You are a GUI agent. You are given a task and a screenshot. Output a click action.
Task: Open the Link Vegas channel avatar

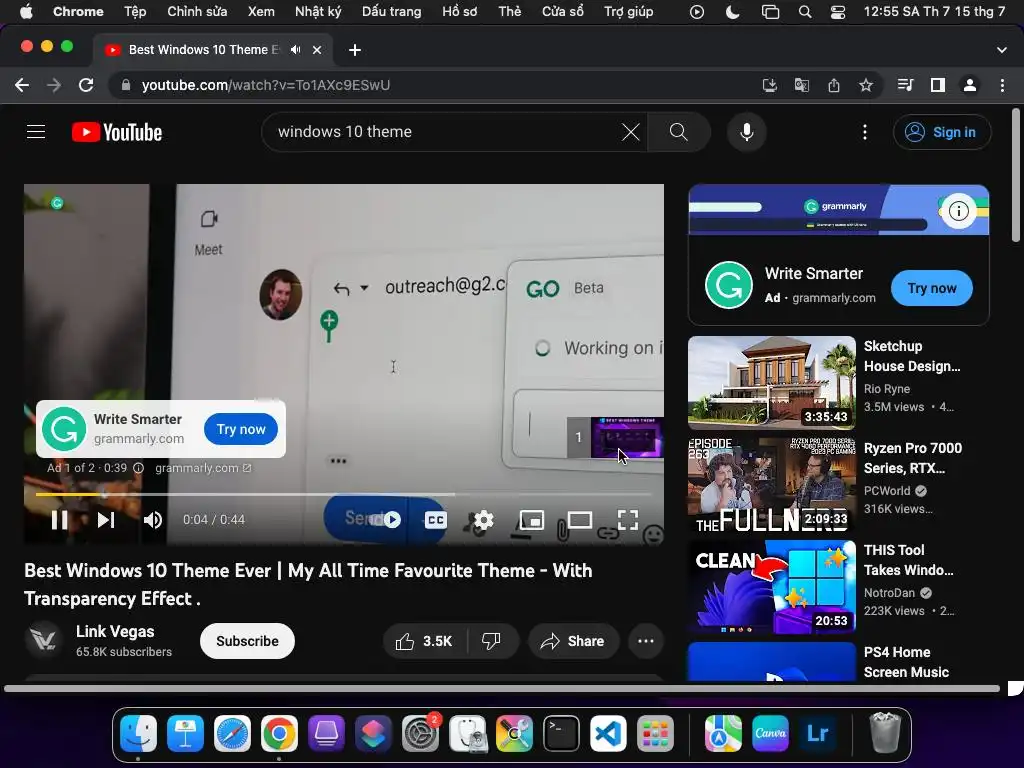coord(43,640)
